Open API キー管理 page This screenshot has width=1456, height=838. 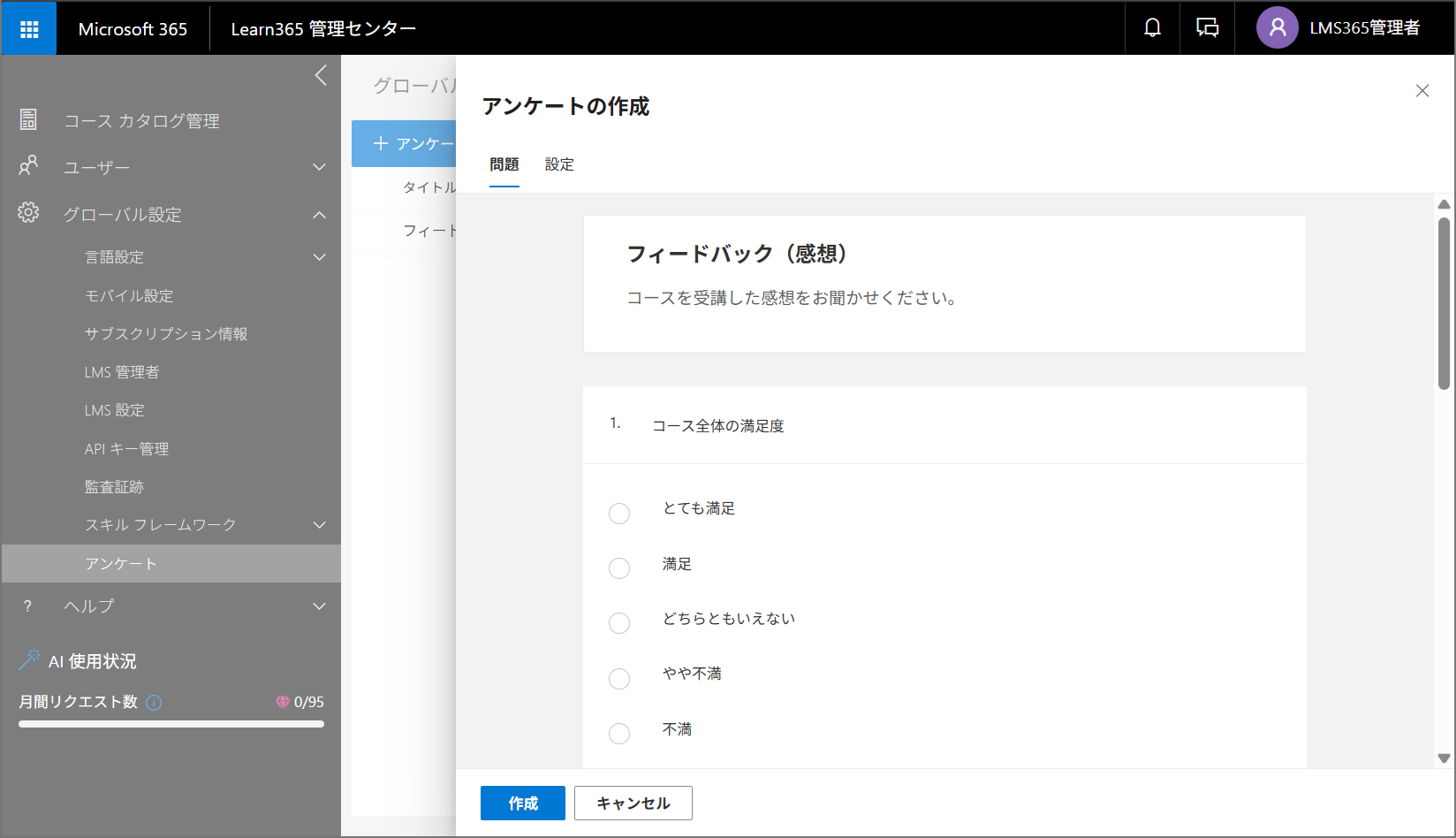pos(126,449)
